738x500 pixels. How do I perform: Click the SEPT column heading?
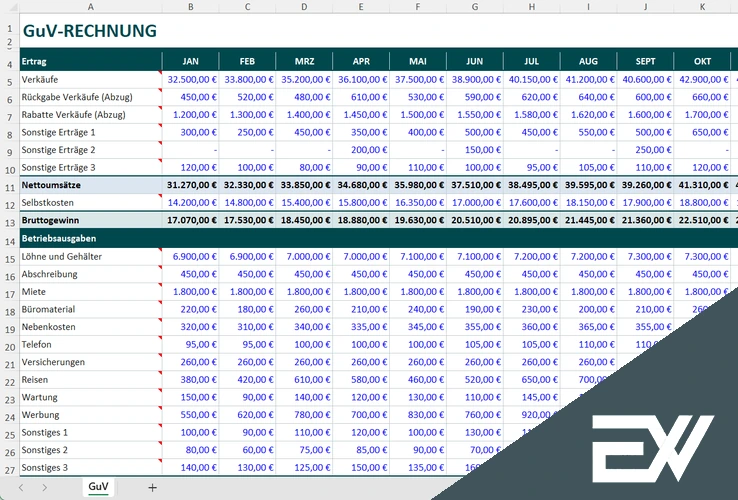[x=645, y=61]
